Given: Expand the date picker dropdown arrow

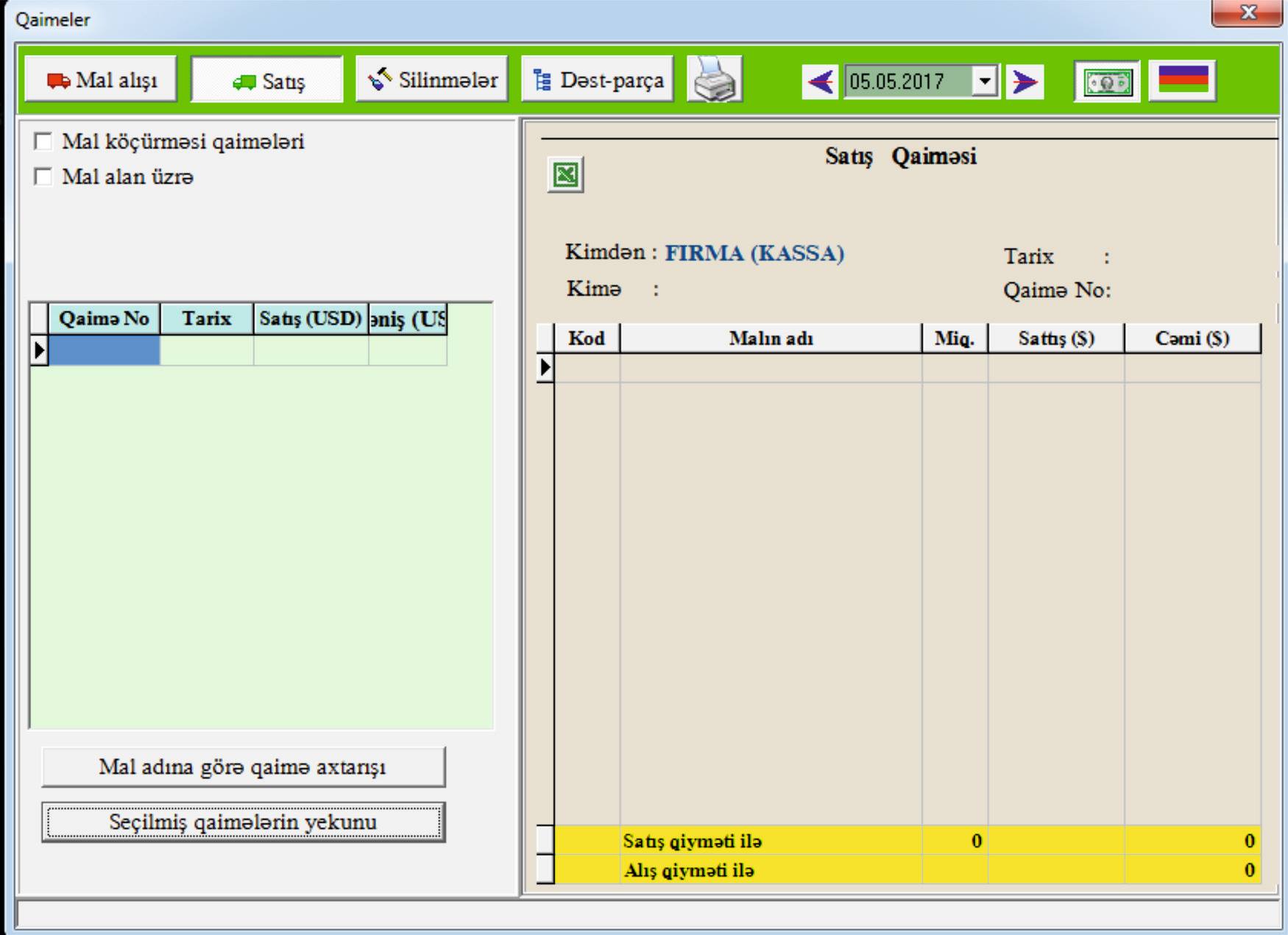Looking at the screenshot, I should pyautogui.click(x=984, y=81).
